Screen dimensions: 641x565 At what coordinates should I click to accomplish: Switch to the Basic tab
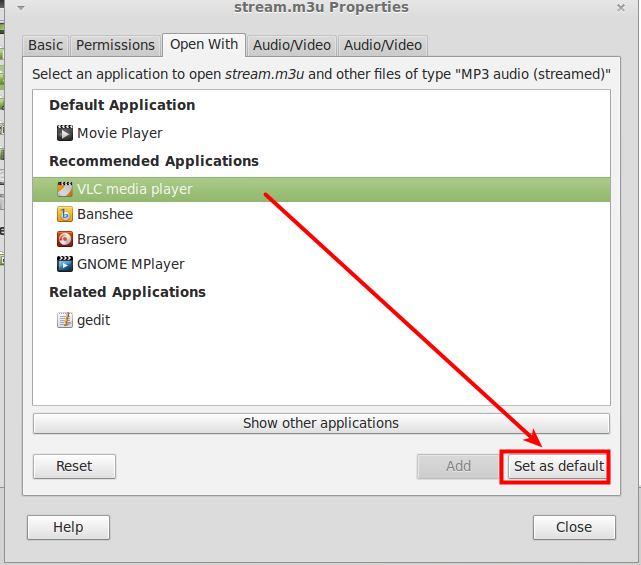point(45,45)
